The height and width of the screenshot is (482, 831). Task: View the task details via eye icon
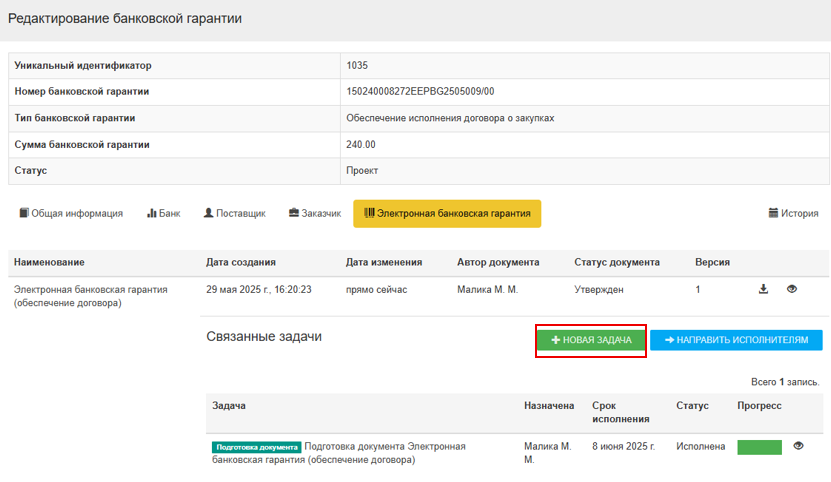[x=798, y=446]
